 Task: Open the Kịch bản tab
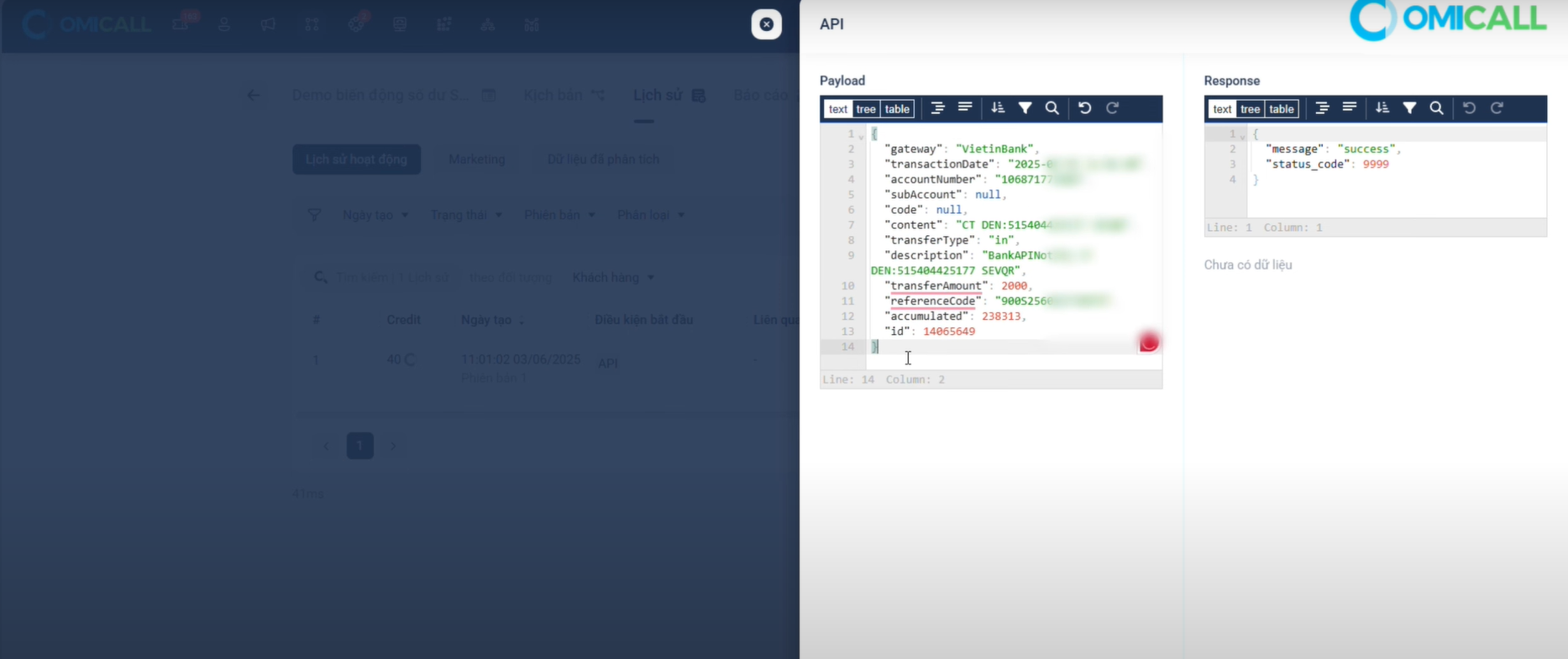(x=564, y=95)
